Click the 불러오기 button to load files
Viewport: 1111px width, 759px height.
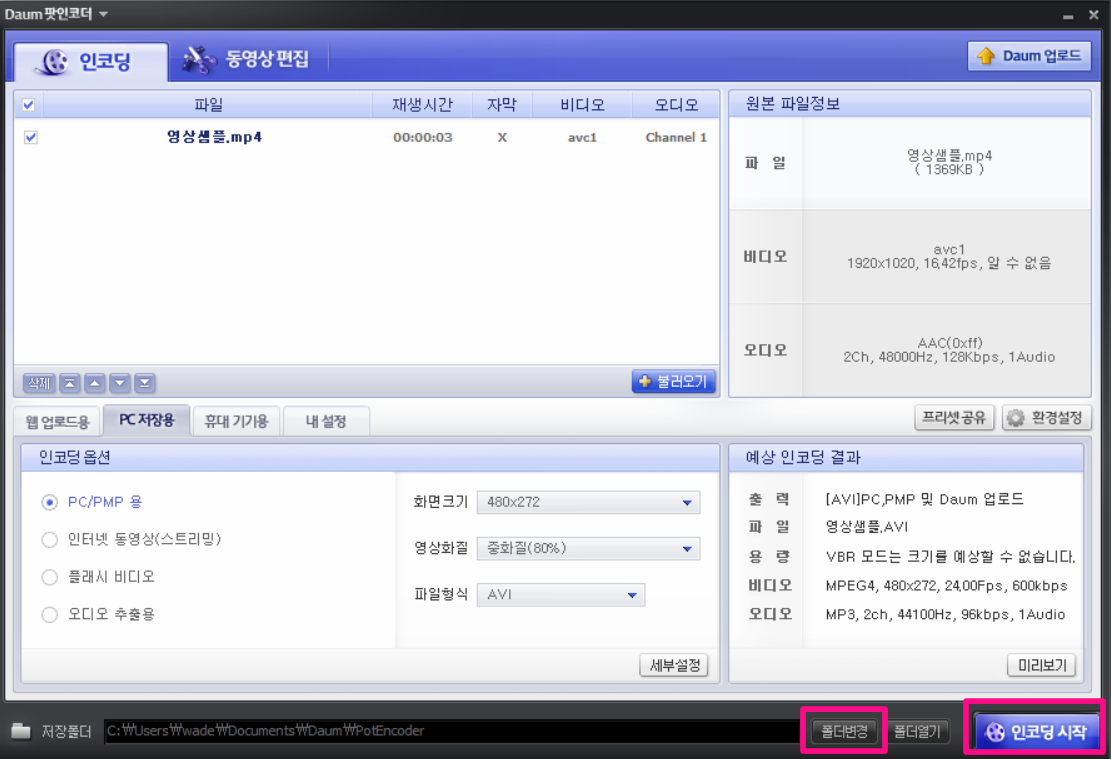pos(673,381)
